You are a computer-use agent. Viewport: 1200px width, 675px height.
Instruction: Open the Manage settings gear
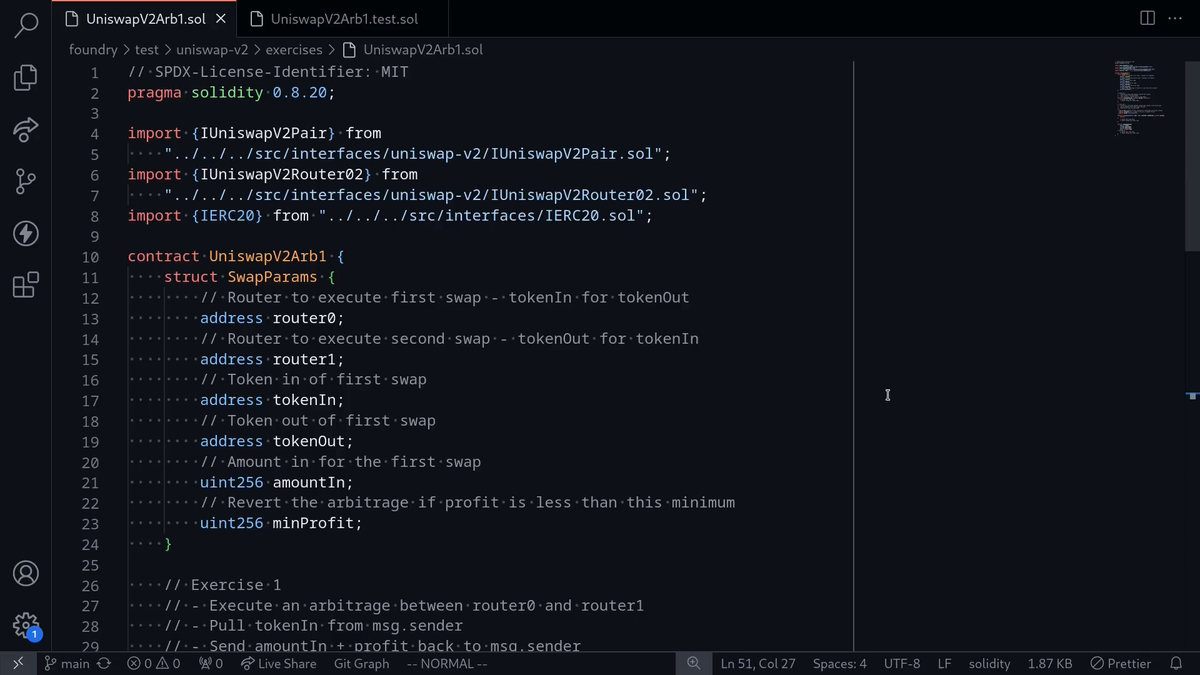(x=26, y=626)
